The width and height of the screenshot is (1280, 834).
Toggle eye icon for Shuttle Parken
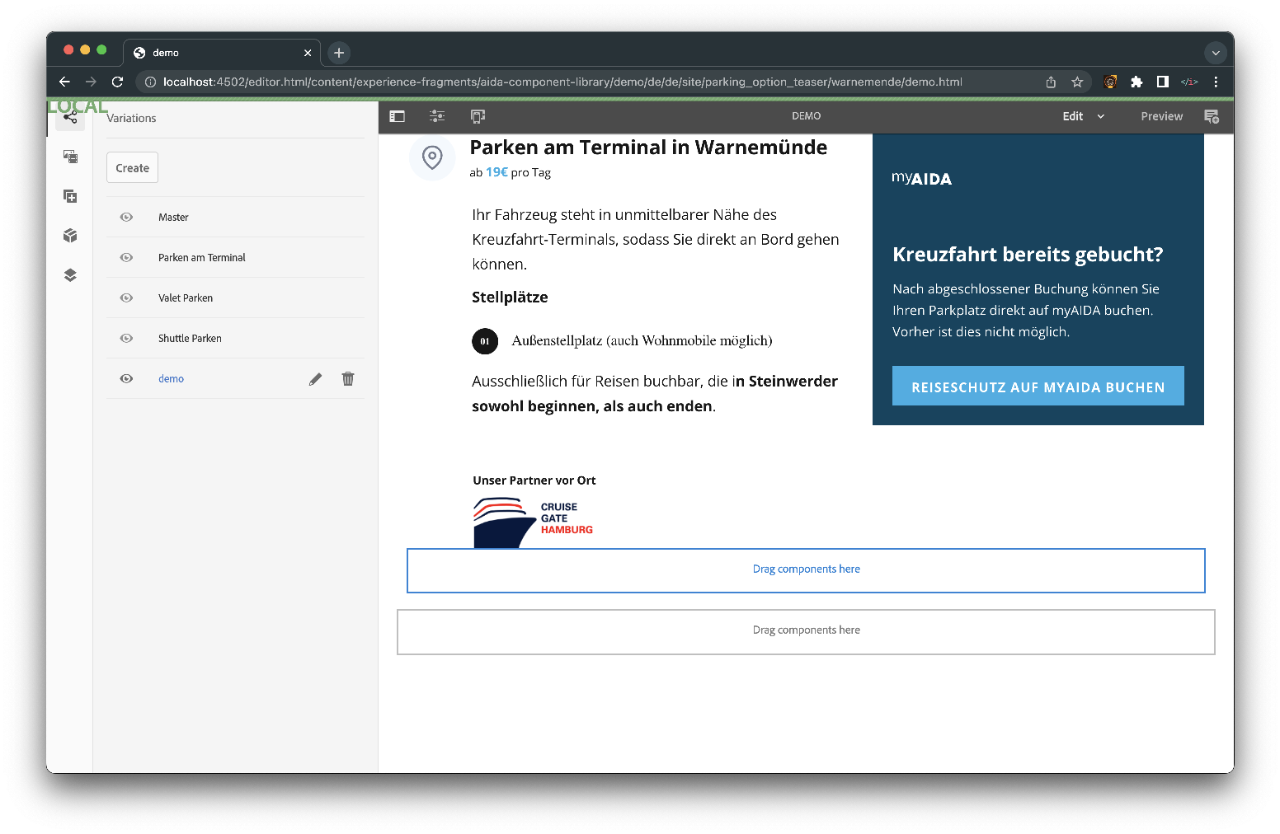[x=127, y=338]
